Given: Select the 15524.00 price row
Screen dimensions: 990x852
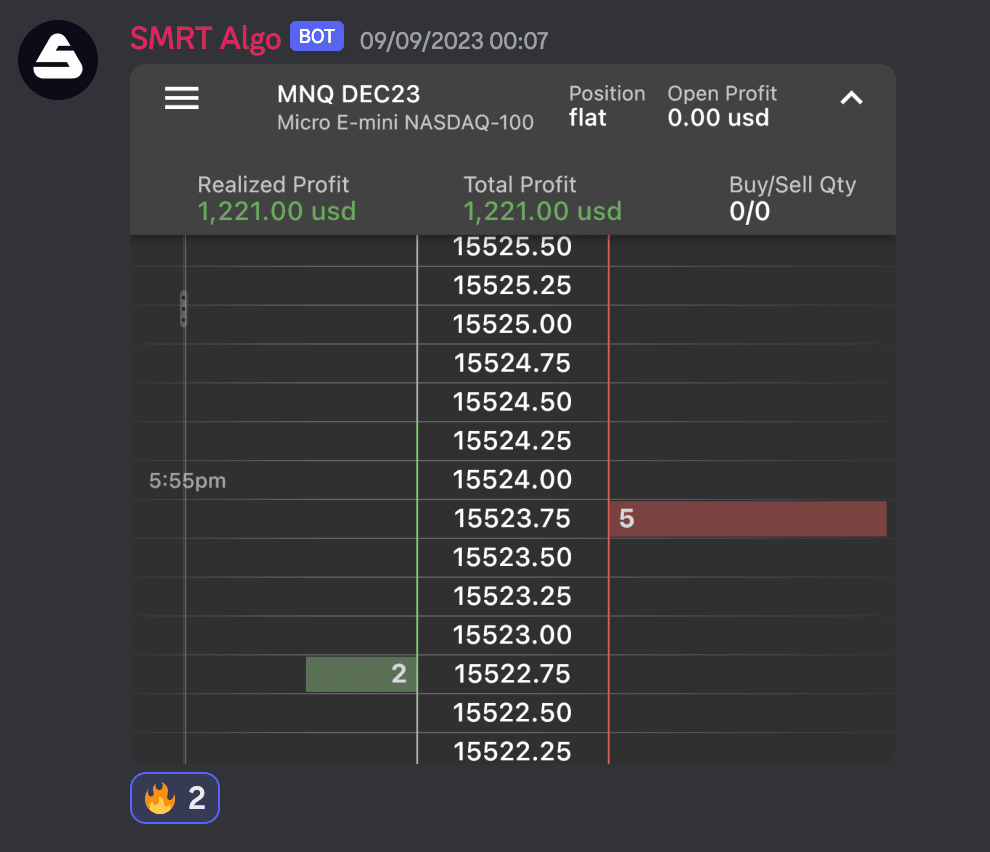Looking at the screenshot, I should click(x=512, y=479).
